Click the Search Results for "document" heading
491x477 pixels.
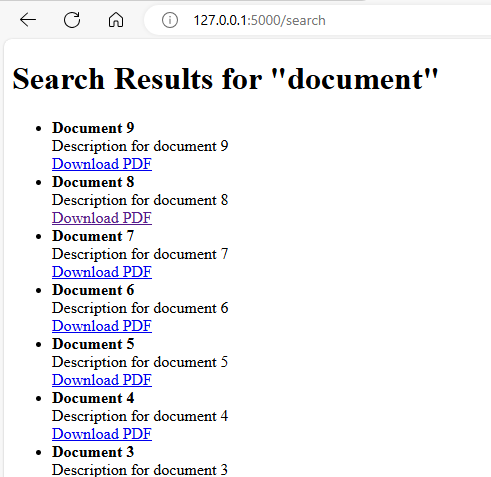225,79
